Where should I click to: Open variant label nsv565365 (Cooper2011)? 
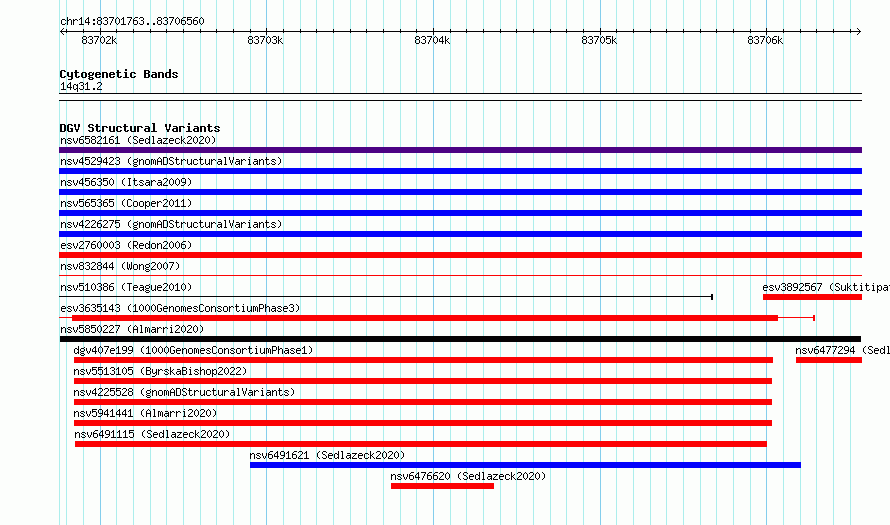(x=126, y=203)
